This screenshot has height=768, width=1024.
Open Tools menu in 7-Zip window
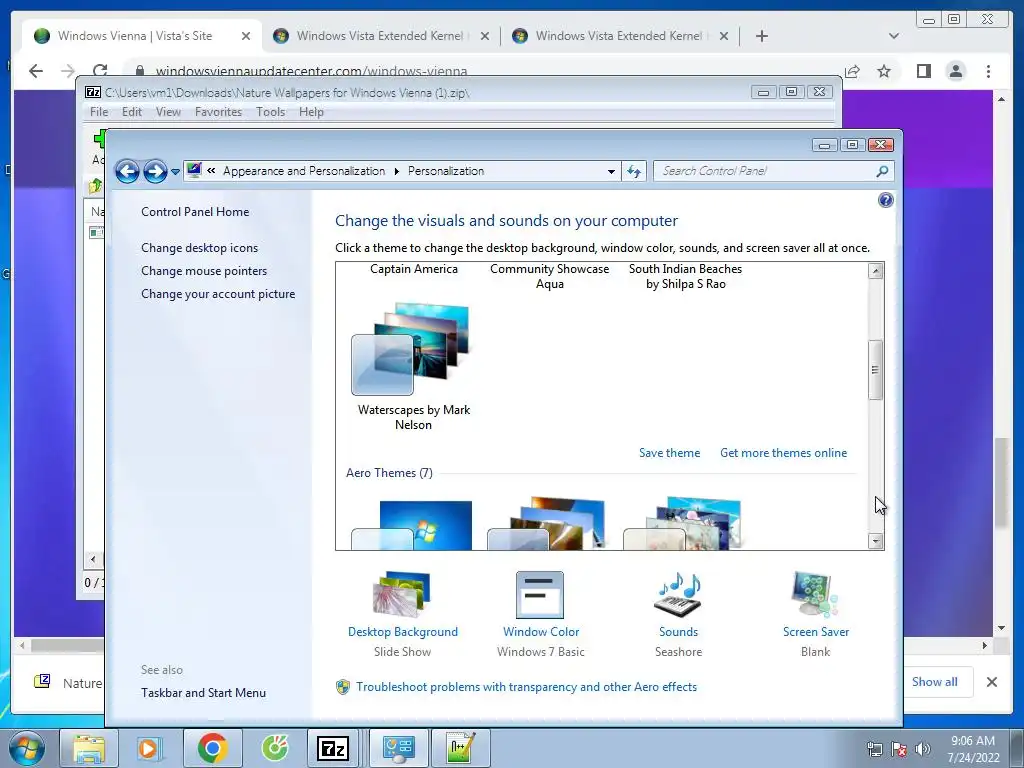(x=270, y=112)
